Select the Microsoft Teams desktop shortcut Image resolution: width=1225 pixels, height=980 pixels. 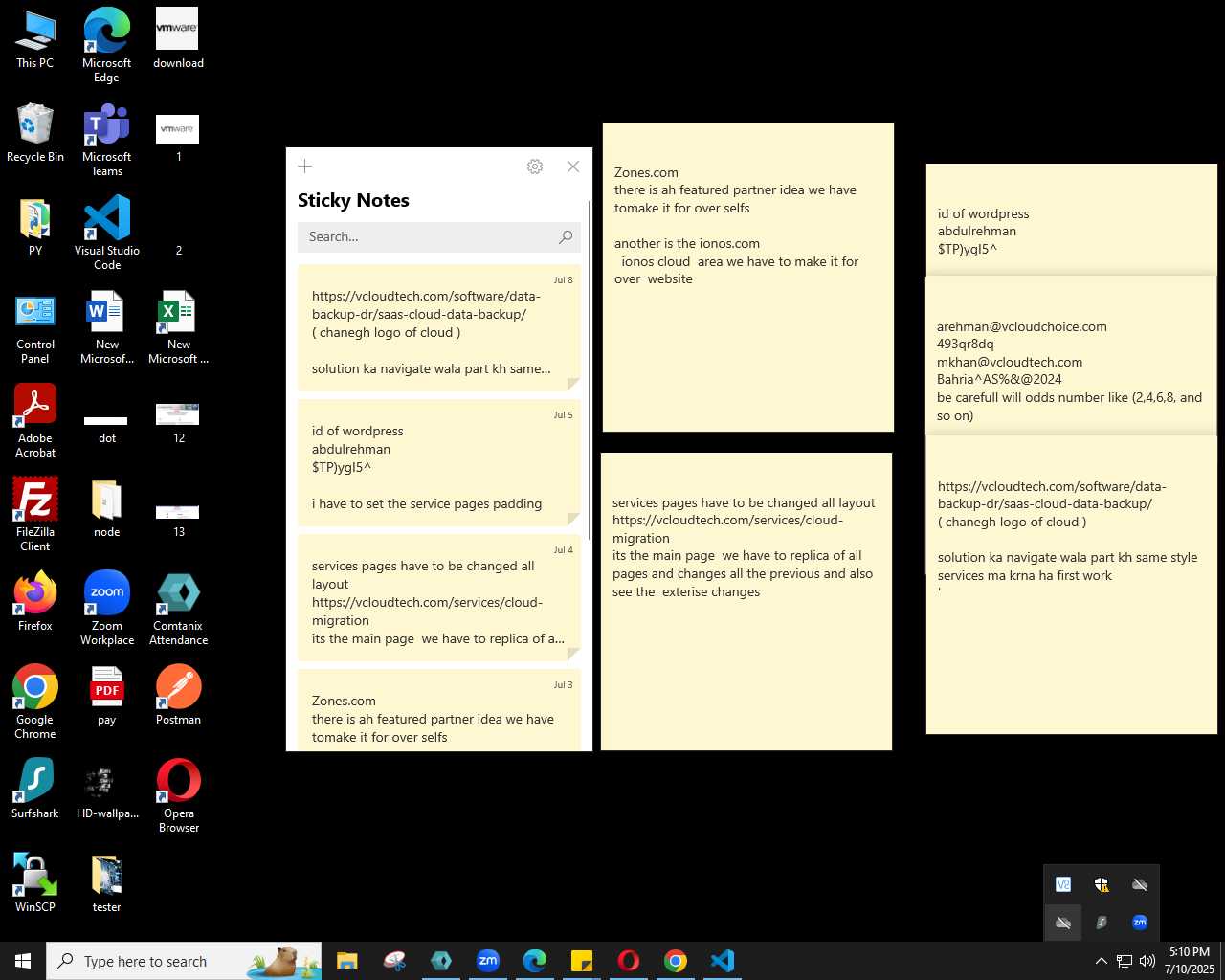pyautogui.click(x=107, y=139)
